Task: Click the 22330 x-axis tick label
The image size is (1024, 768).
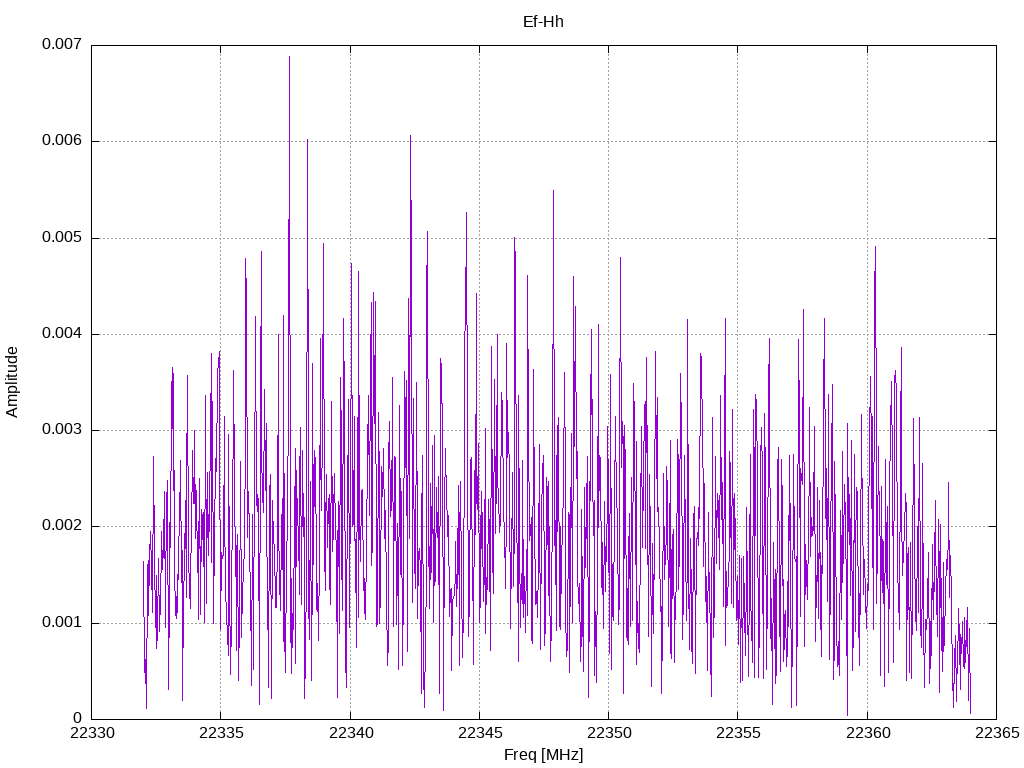Action: tap(92, 733)
